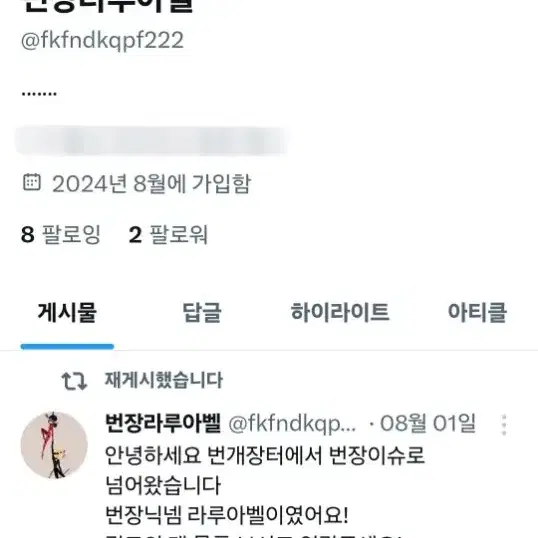Open the 게시물 tab
Screen dimensions: 538x538
pyautogui.click(x=67, y=313)
